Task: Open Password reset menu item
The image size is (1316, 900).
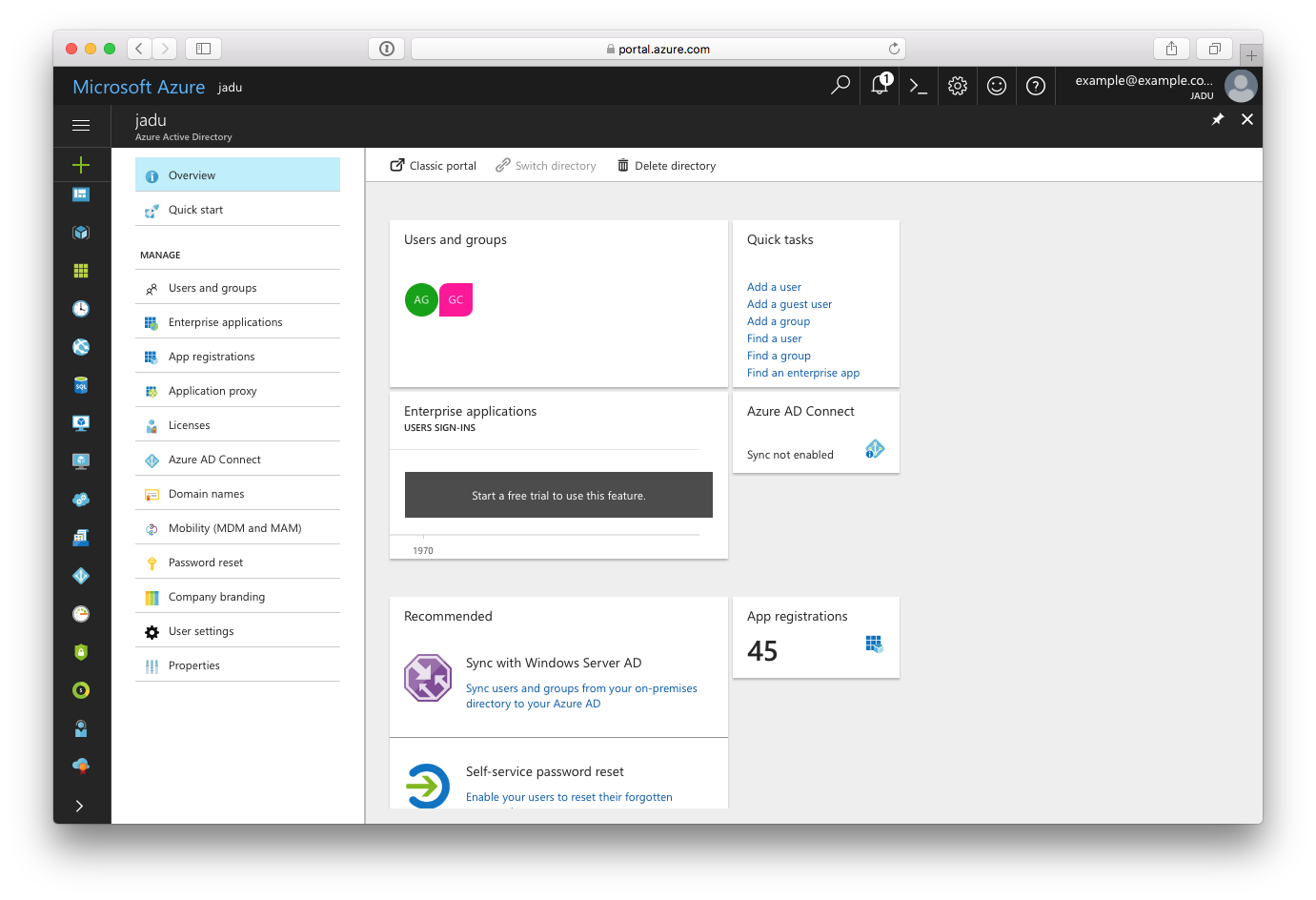Action: click(237, 562)
